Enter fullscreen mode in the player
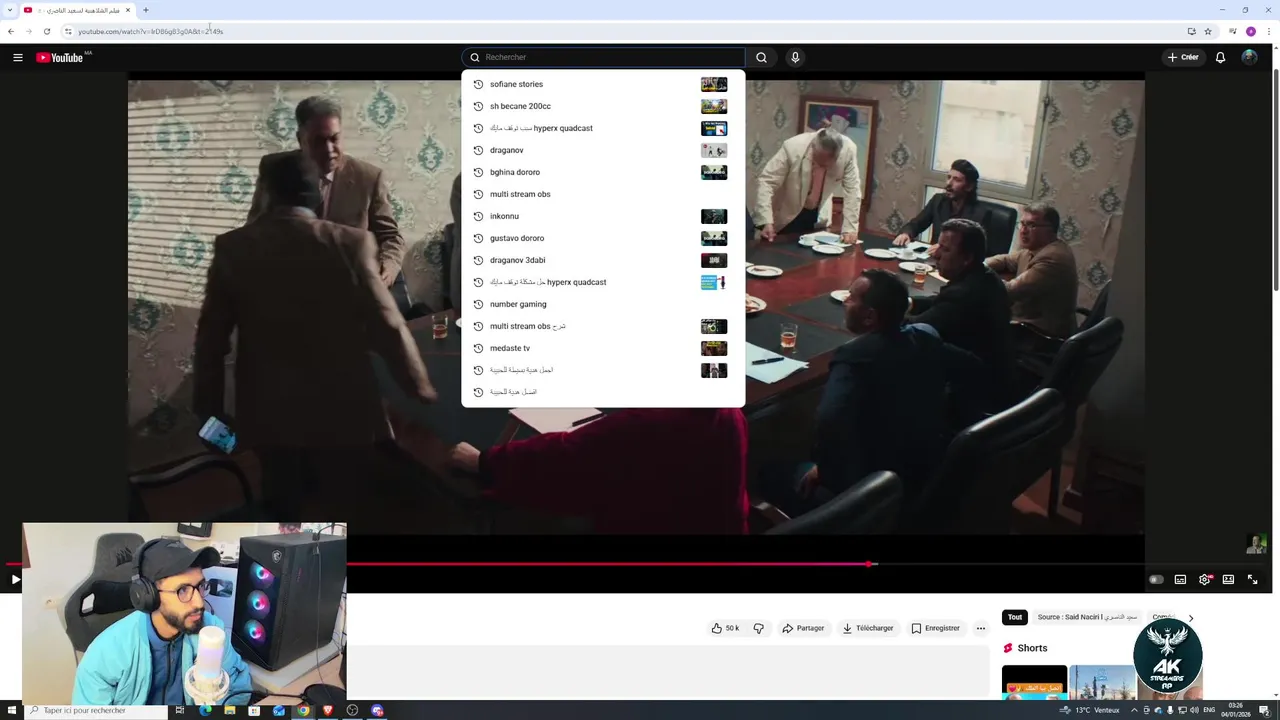 click(1252, 579)
